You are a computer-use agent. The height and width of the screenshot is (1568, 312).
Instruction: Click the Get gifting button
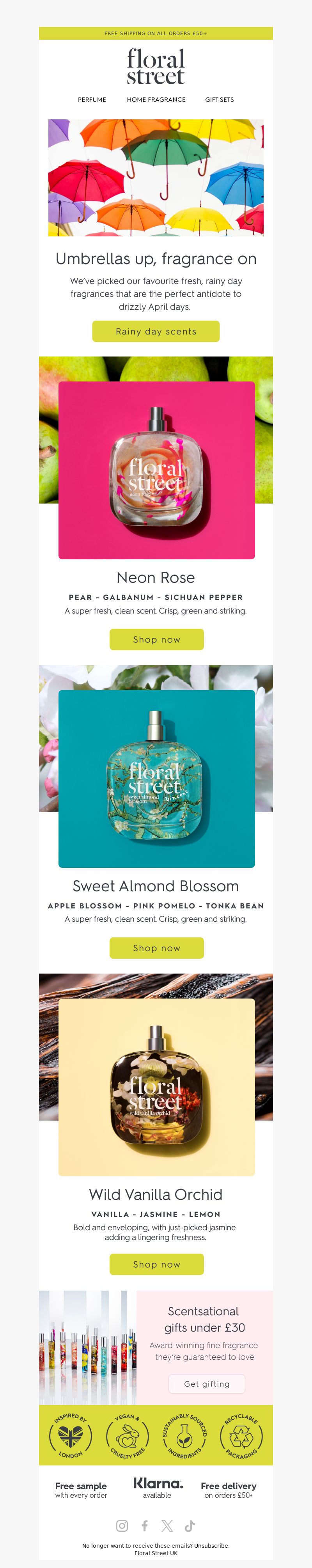[x=207, y=1384]
